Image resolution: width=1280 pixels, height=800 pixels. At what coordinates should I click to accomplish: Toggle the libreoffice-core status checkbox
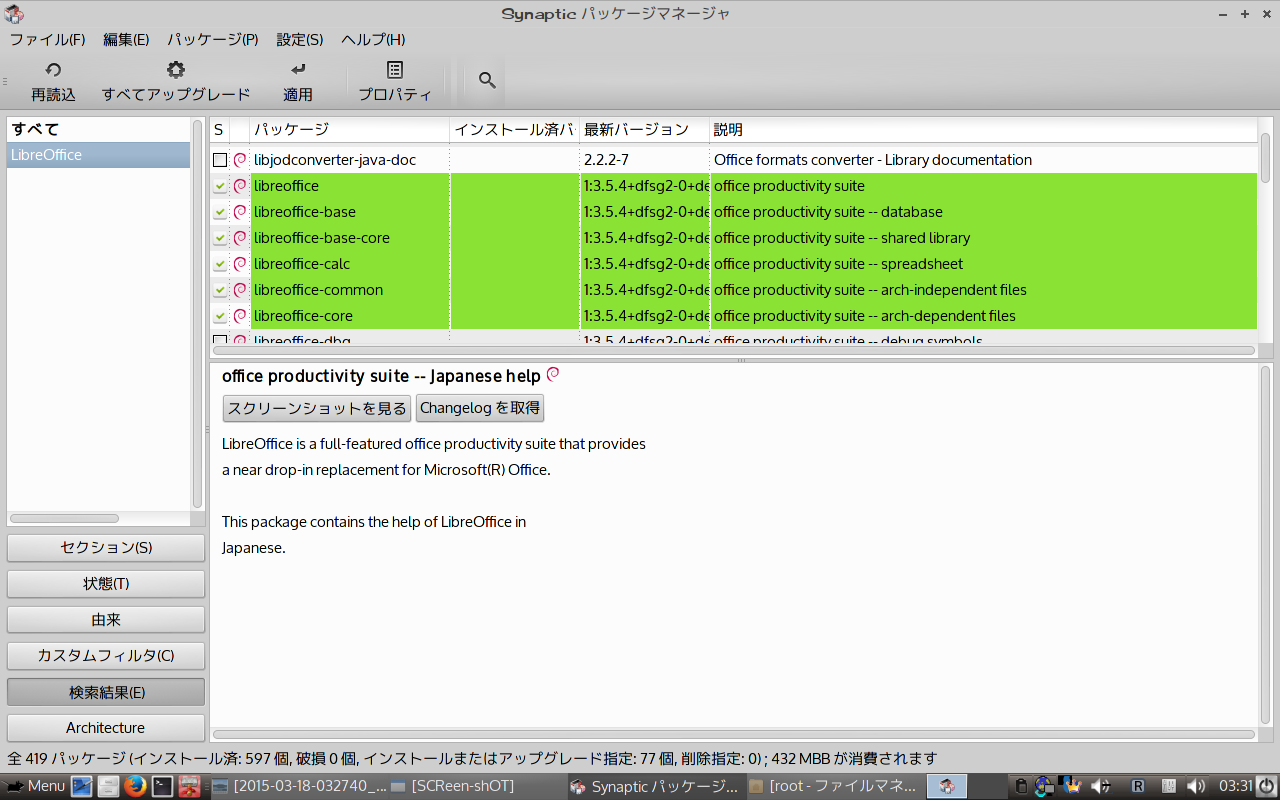click(220, 316)
